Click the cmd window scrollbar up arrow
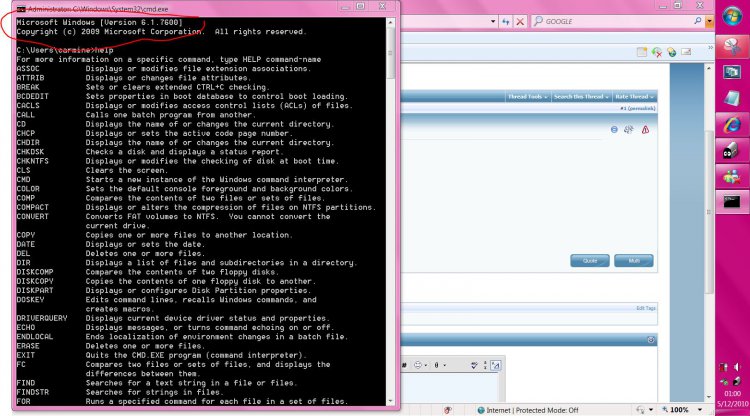 coord(390,22)
